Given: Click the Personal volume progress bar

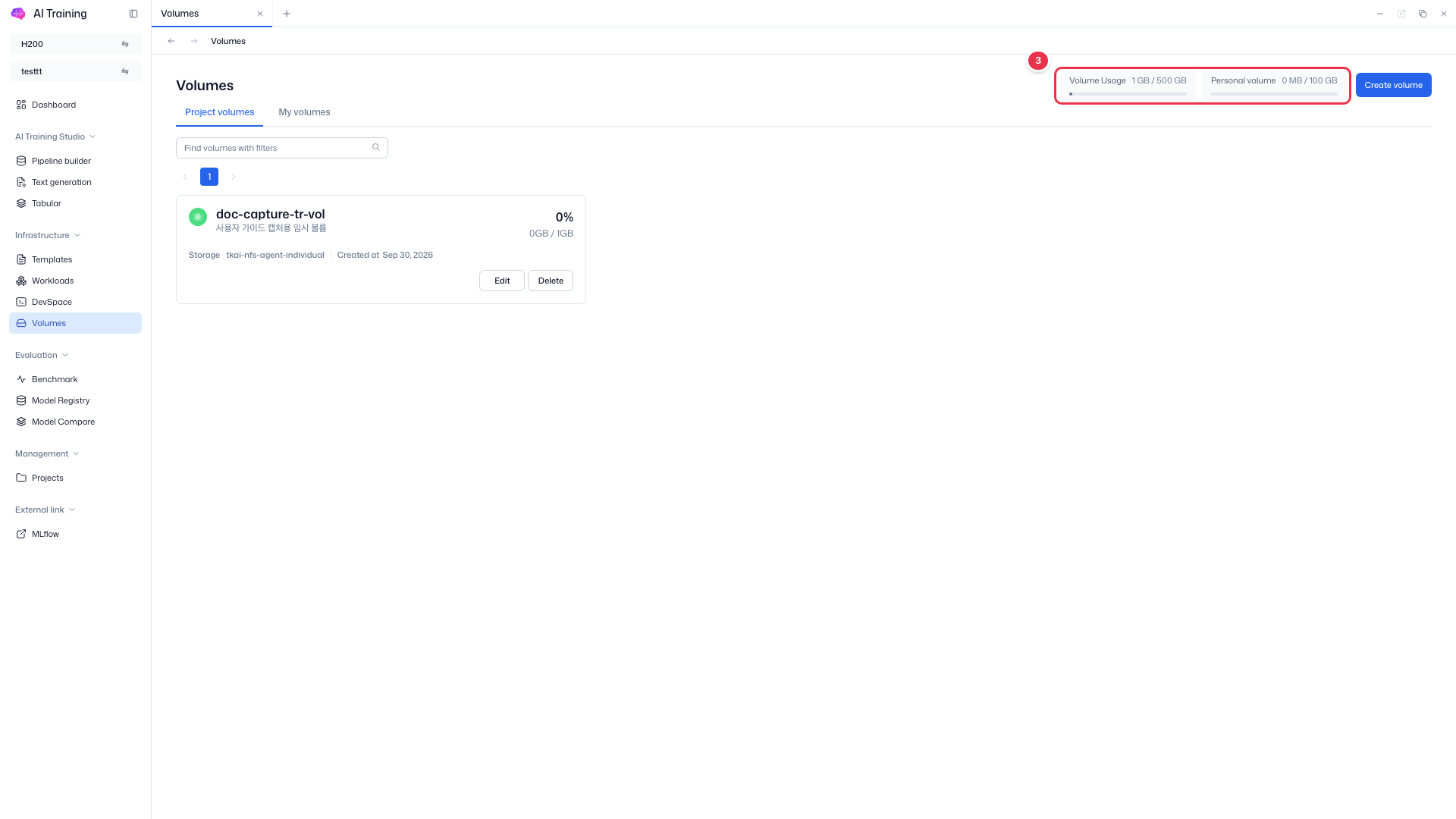Looking at the screenshot, I should pyautogui.click(x=1274, y=94).
